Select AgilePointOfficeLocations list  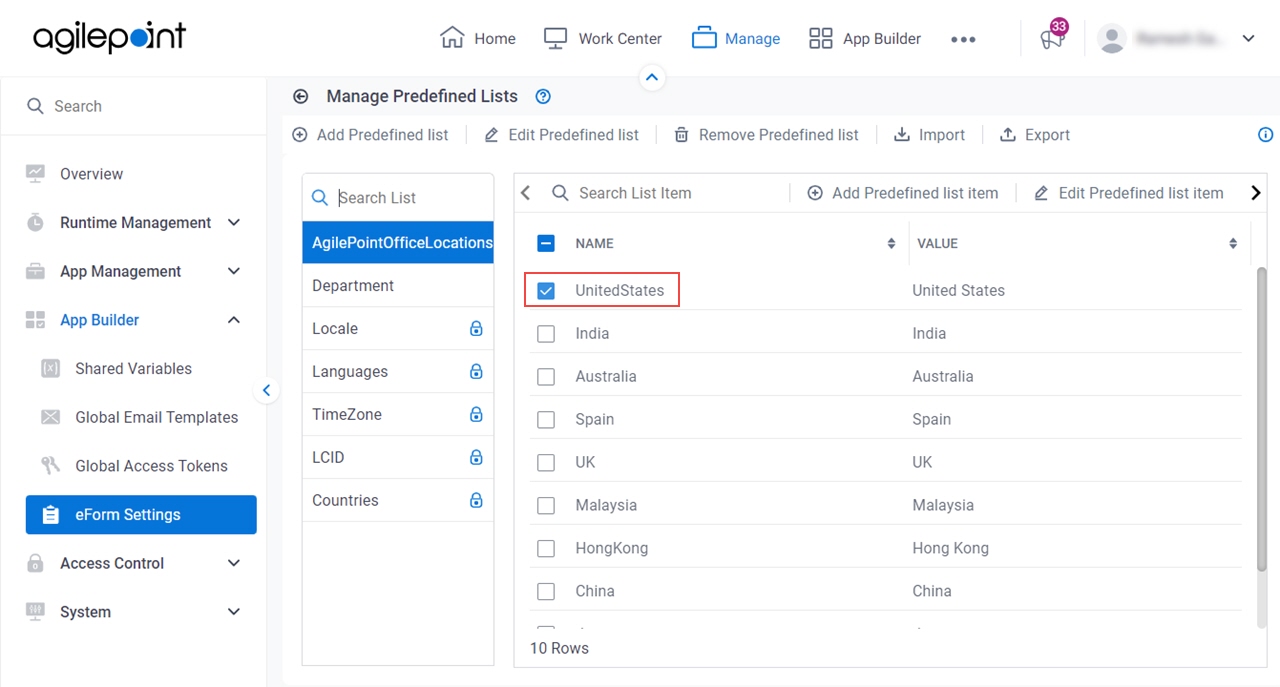398,242
